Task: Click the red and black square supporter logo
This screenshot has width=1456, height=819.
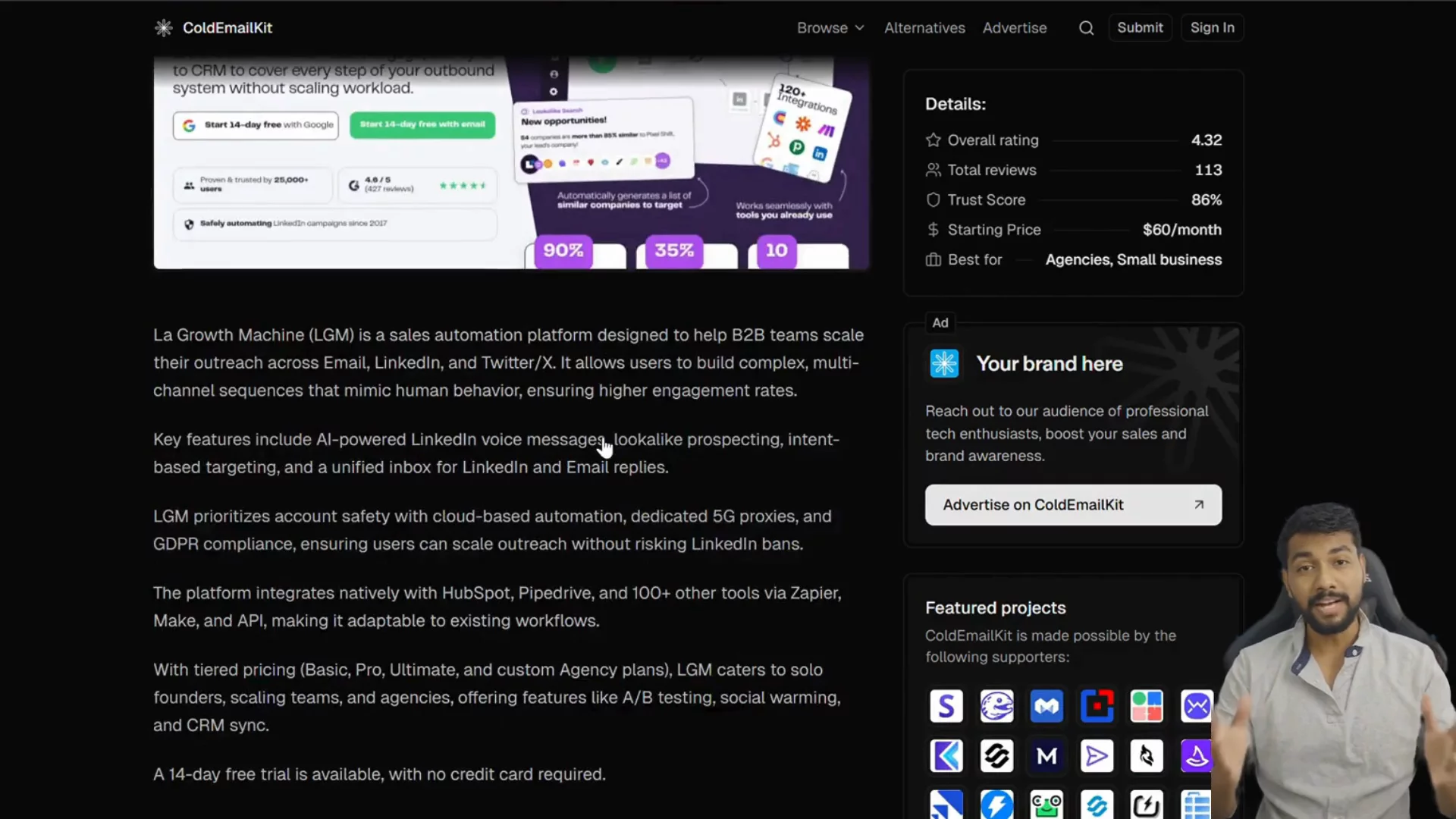Action: [1097, 705]
